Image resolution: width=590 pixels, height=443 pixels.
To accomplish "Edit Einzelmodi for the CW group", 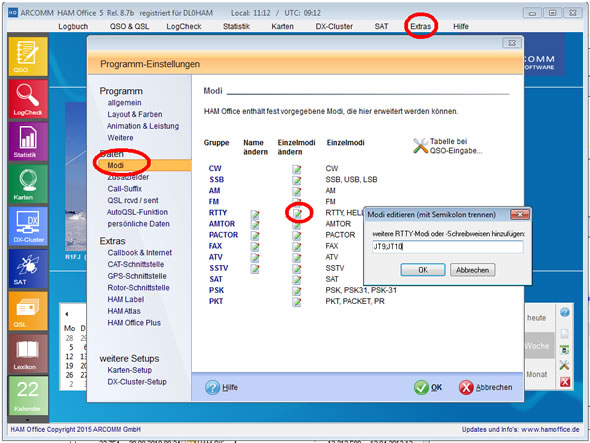I will pyautogui.click(x=297, y=169).
